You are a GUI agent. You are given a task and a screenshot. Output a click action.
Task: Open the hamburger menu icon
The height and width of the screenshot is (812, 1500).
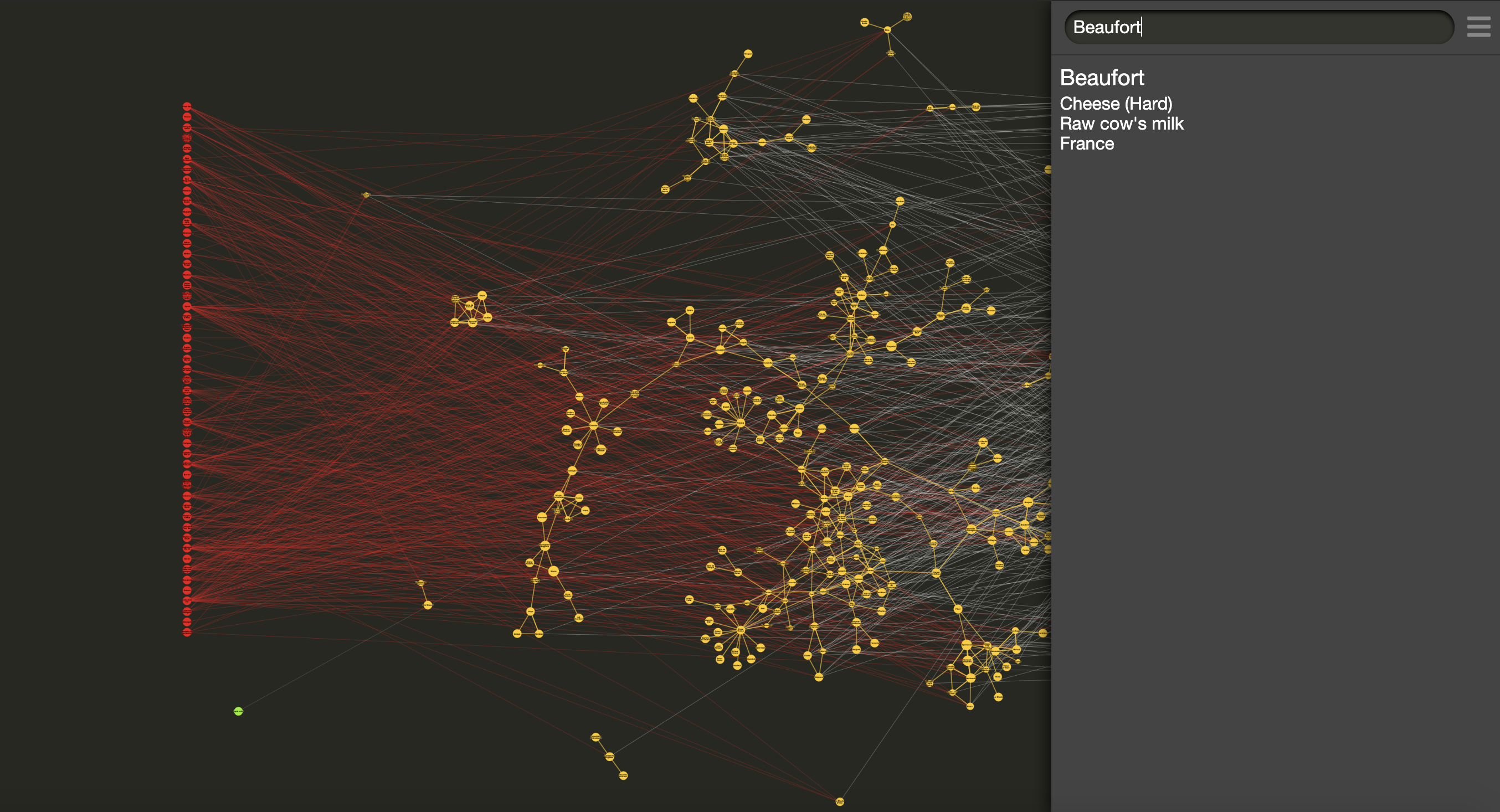(1478, 27)
